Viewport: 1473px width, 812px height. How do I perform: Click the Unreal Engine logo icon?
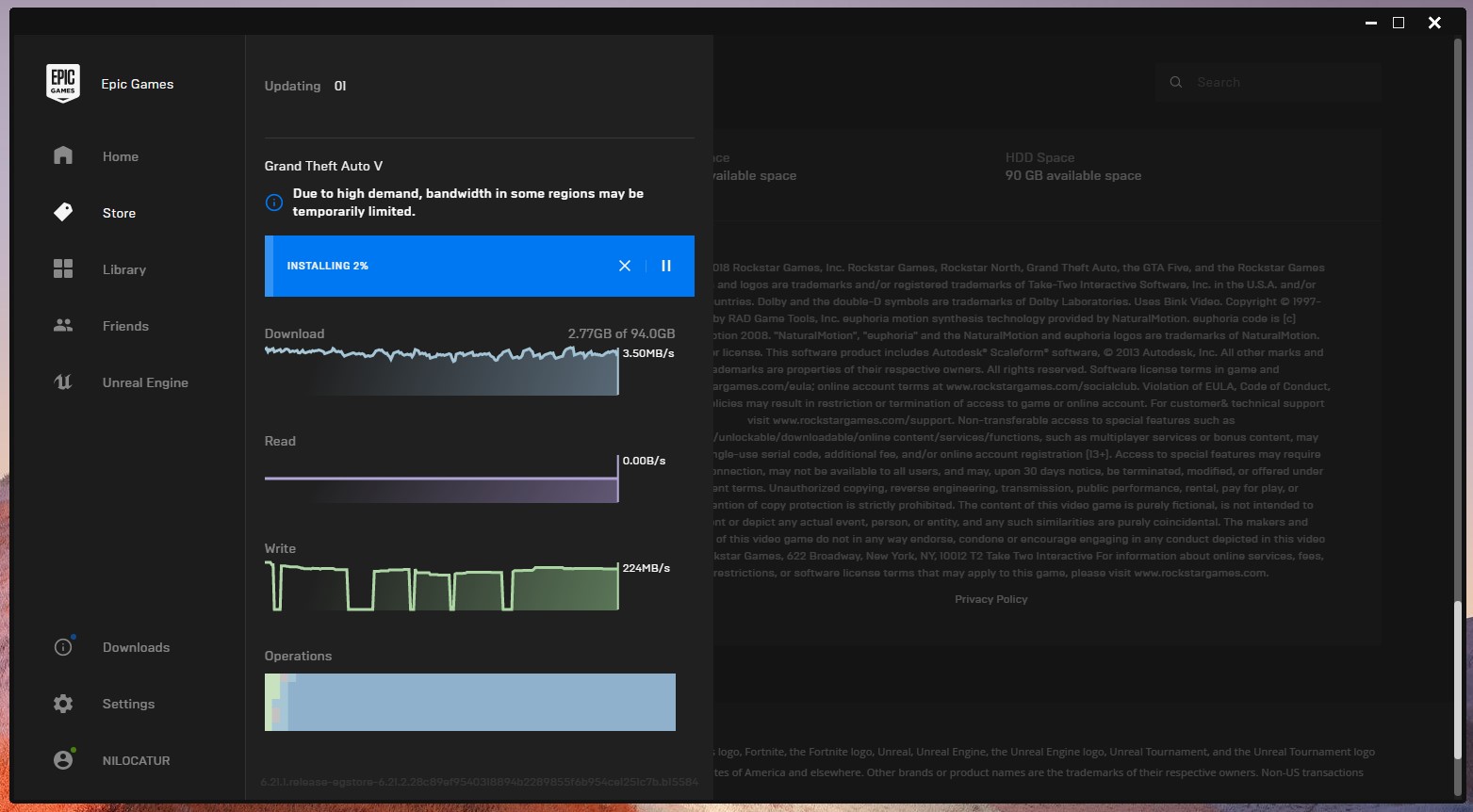pos(63,382)
